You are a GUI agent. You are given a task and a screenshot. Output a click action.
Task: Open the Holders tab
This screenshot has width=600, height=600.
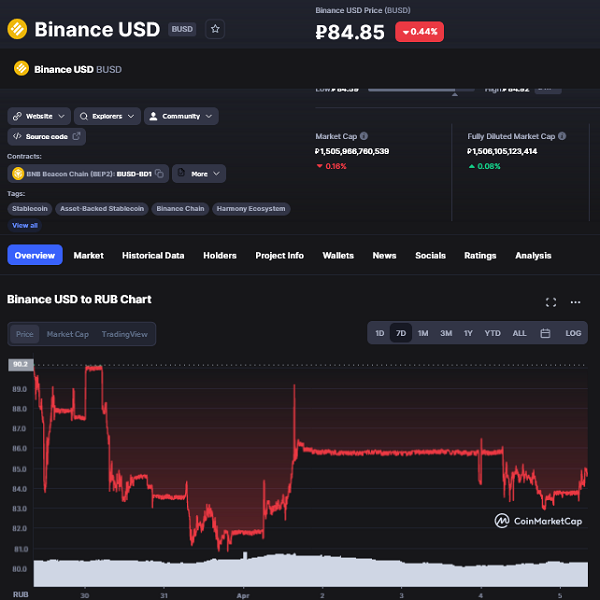tap(220, 255)
